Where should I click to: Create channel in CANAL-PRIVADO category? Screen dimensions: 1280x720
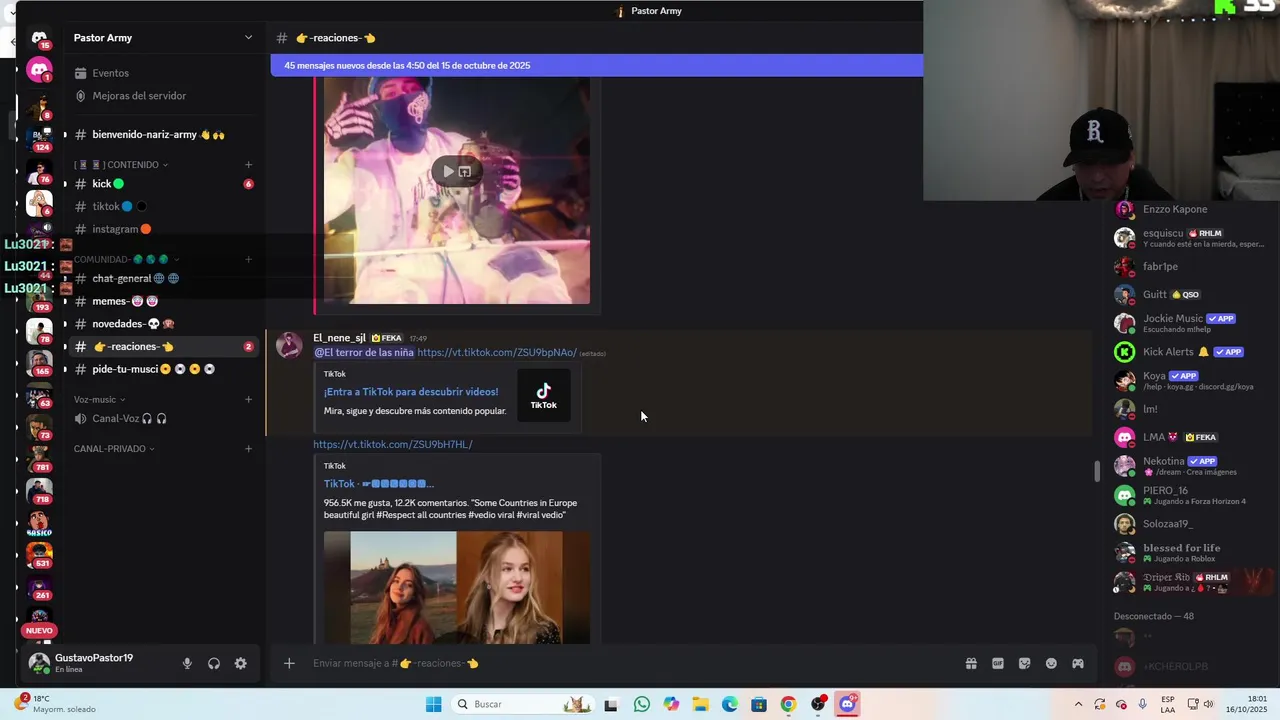click(x=248, y=448)
